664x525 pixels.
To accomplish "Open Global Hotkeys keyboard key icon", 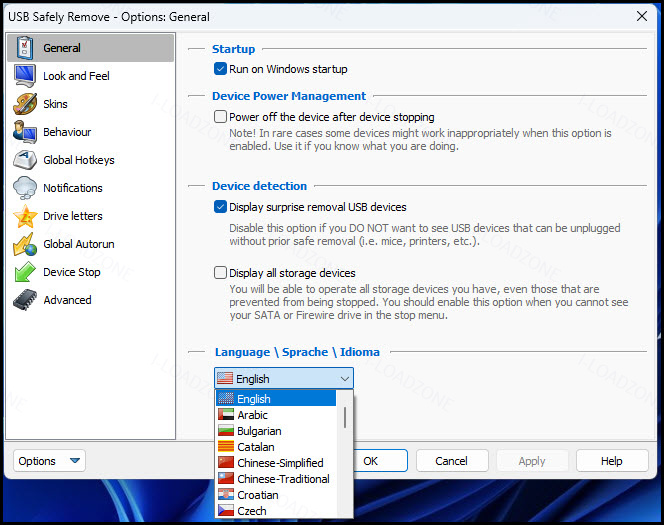I will (x=25, y=160).
